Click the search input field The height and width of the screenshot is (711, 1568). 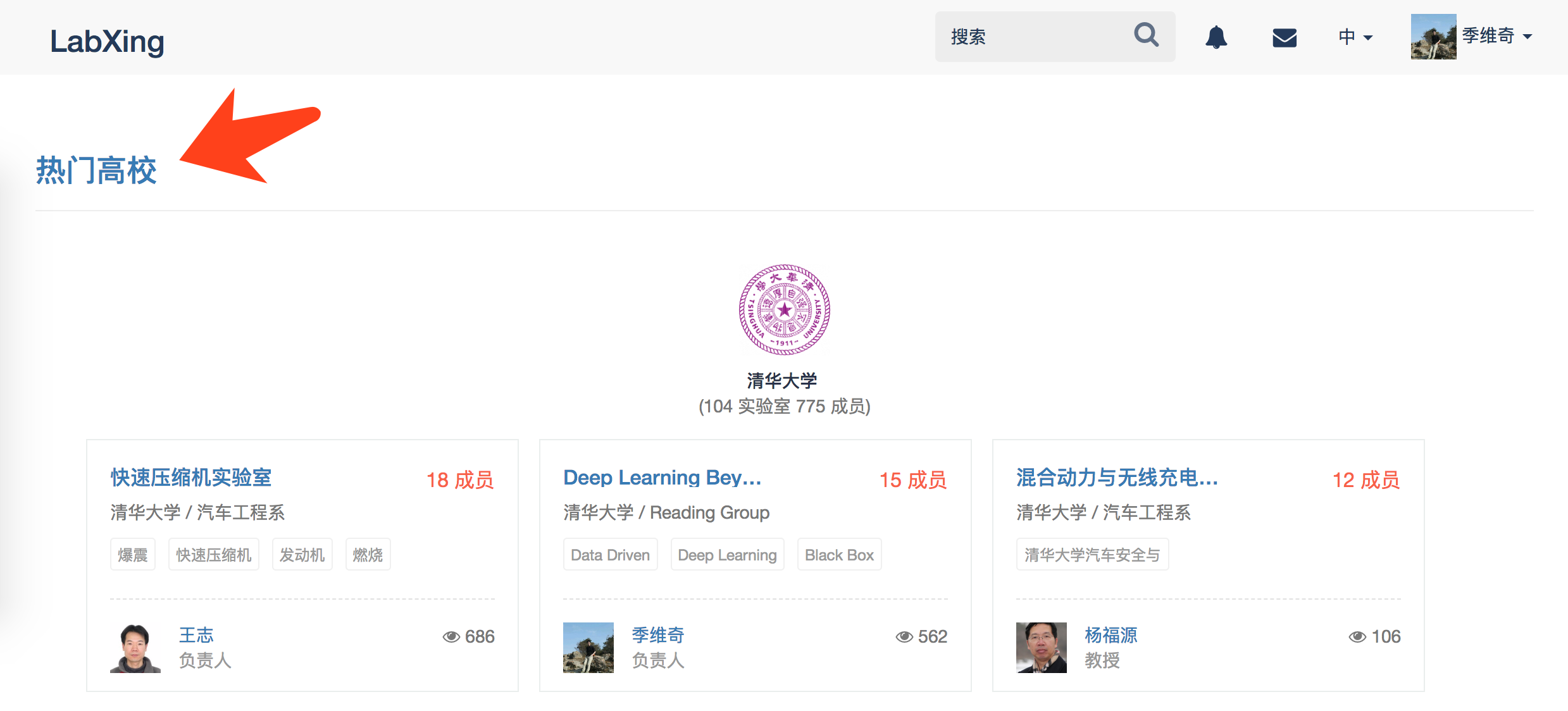click(1055, 37)
